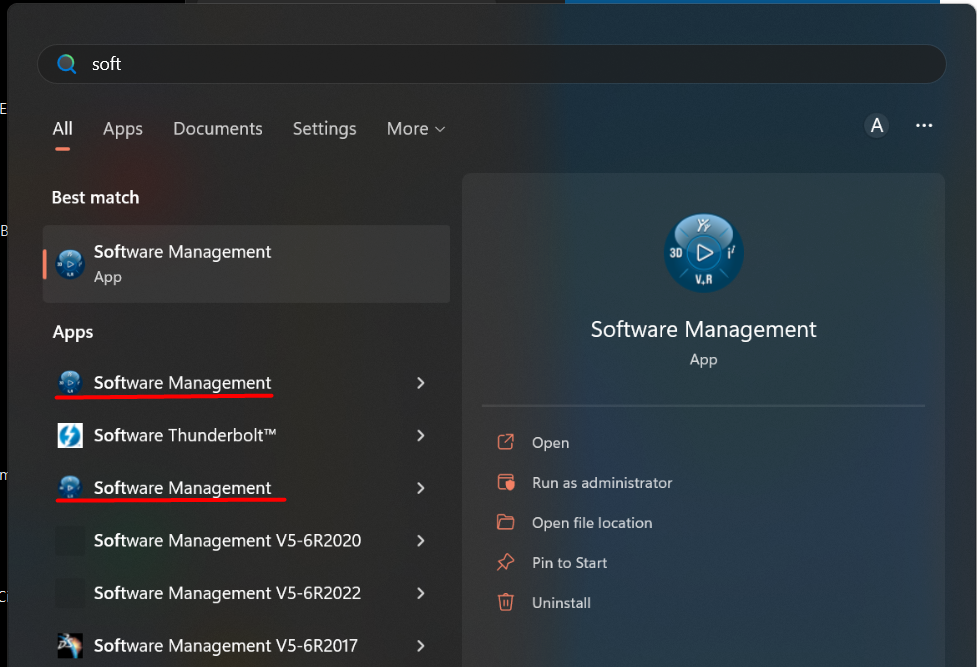
Task: Select the Settings filter tab
Action: [324, 129]
